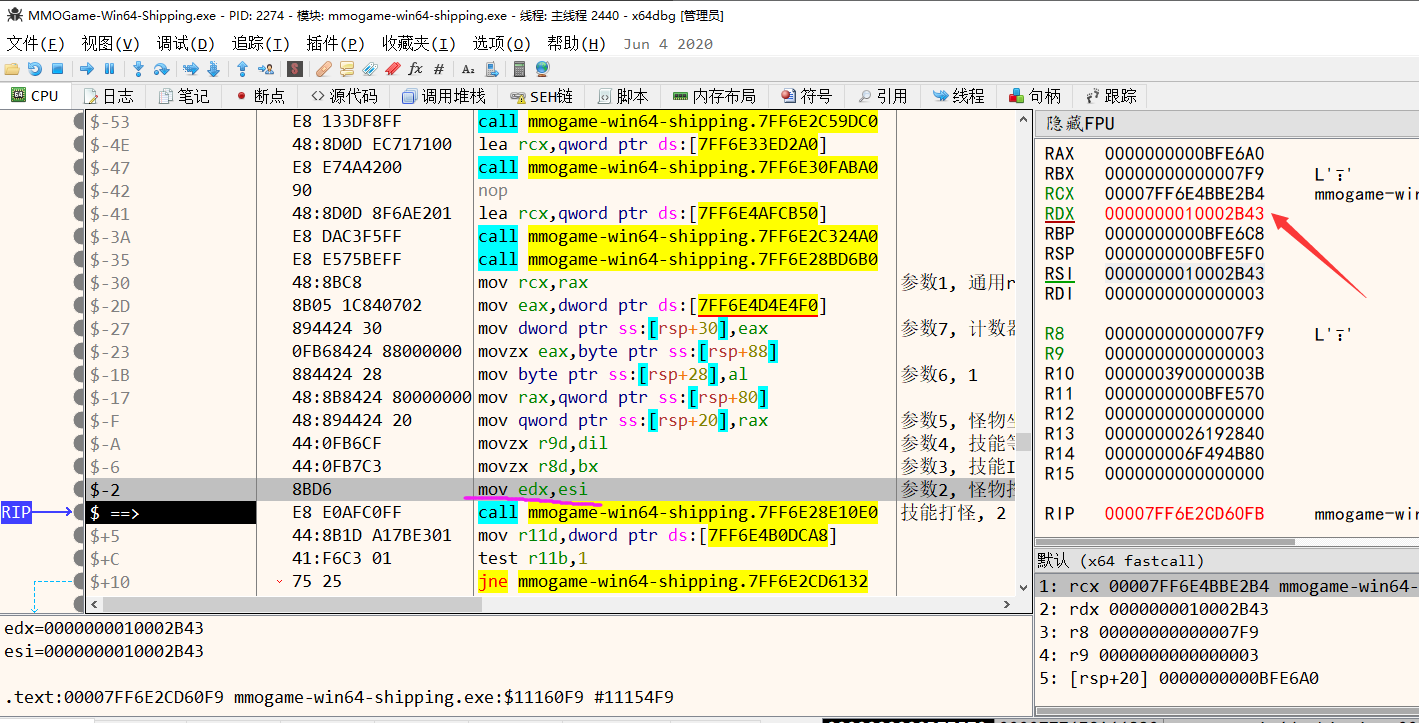Toggle breakpoint dot on row $-1B

point(79,375)
